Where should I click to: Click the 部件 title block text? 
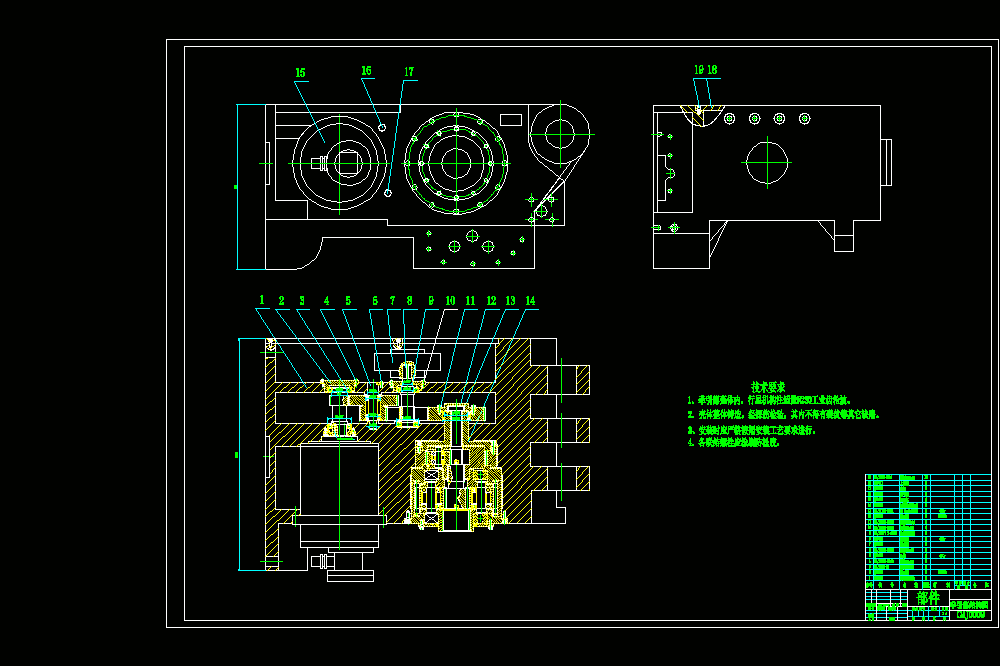pos(928,598)
